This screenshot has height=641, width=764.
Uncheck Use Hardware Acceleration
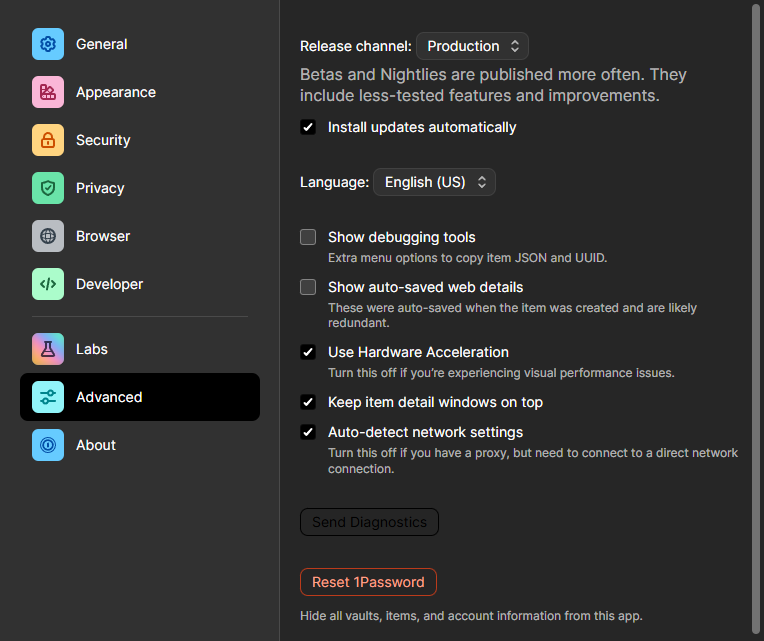coord(308,352)
